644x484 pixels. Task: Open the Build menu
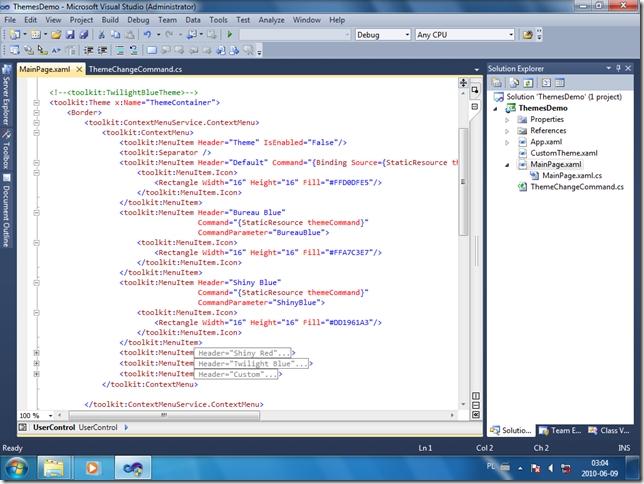pyautogui.click(x=110, y=20)
